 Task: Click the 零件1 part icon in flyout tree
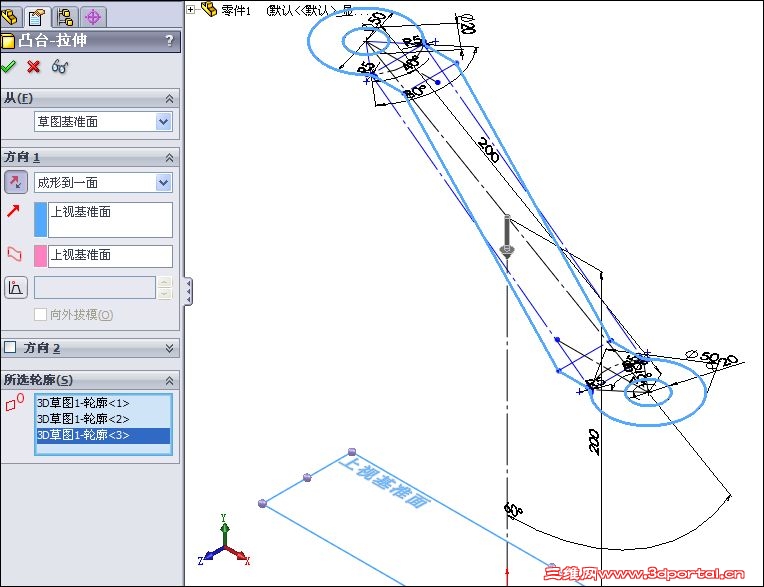(209, 8)
